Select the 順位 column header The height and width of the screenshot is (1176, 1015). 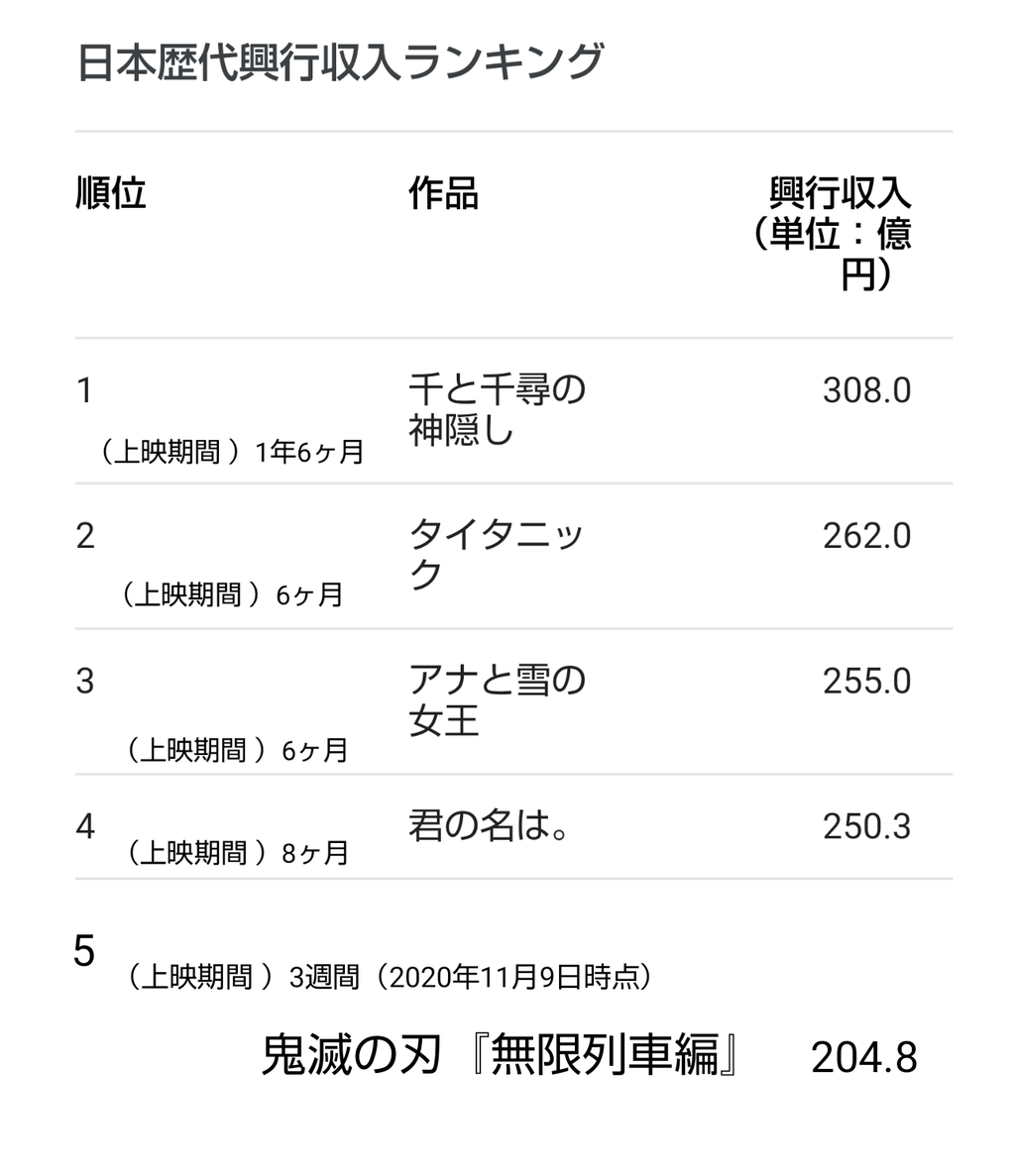tap(111, 193)
